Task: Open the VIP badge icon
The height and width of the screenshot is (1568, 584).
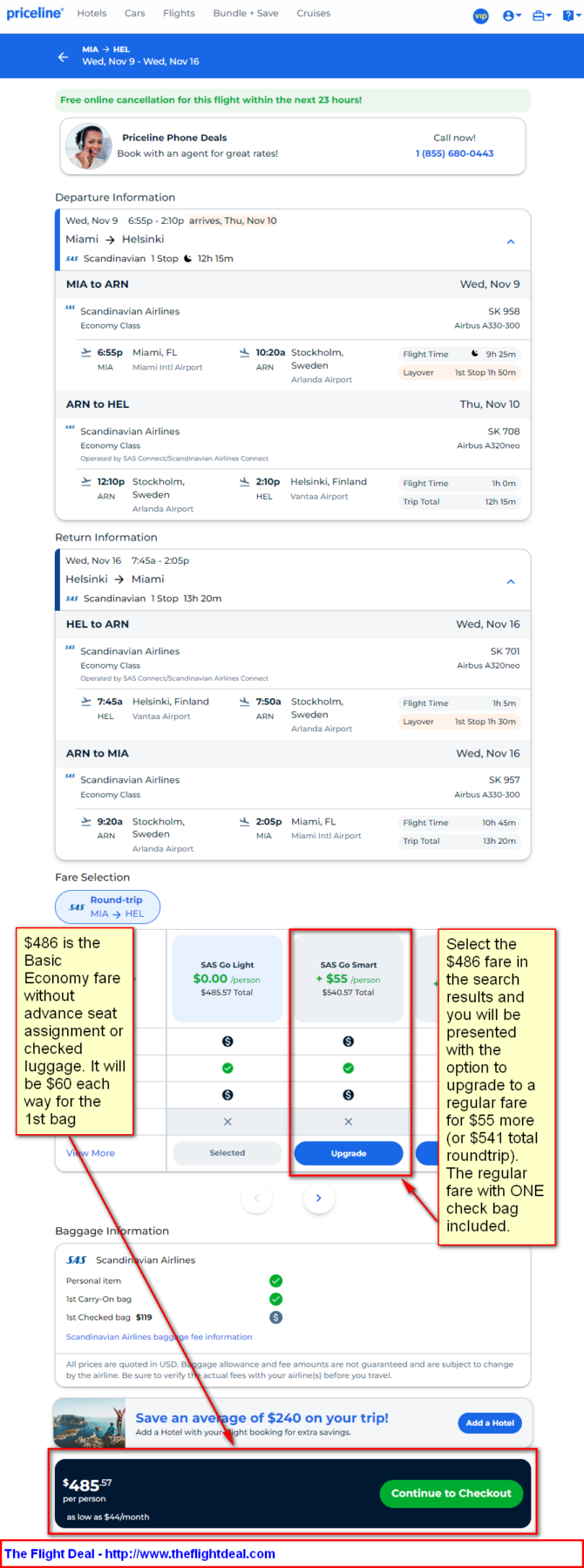Action: tap(481, 16)
